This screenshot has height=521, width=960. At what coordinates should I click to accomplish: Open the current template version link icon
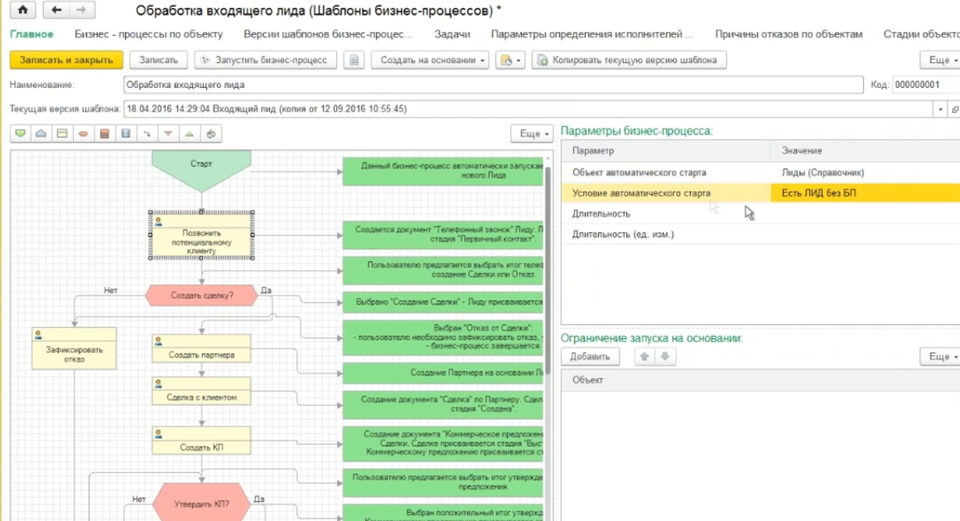pyautogui.click(x=954, y=109)
